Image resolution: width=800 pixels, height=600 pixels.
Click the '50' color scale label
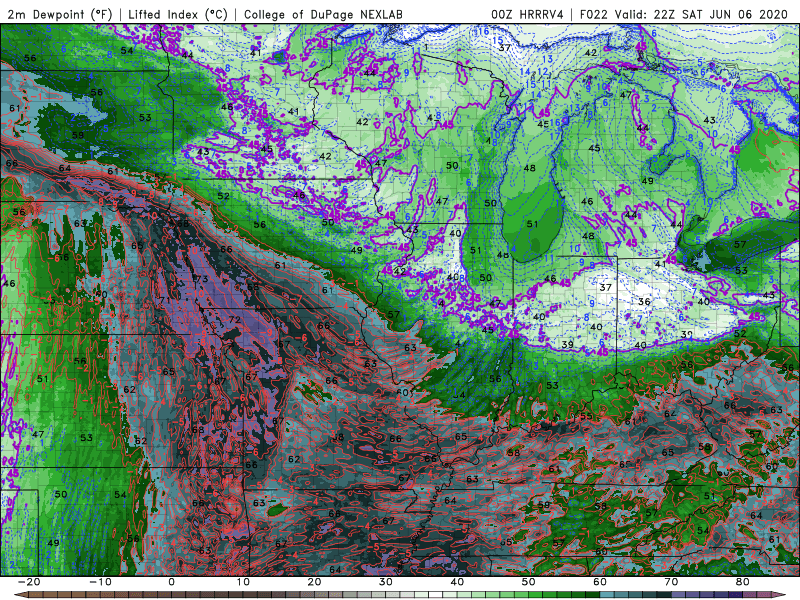[529, 582]
